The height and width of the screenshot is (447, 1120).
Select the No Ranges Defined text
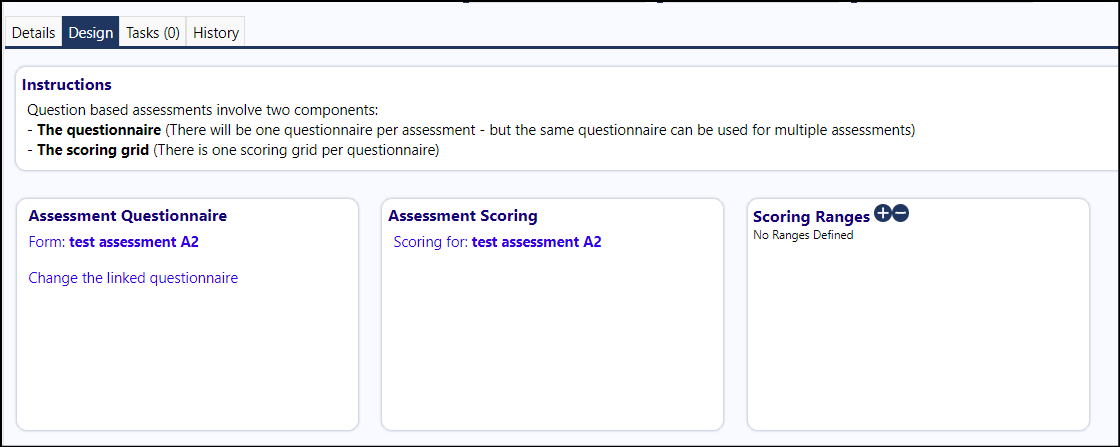coord(803,235)
